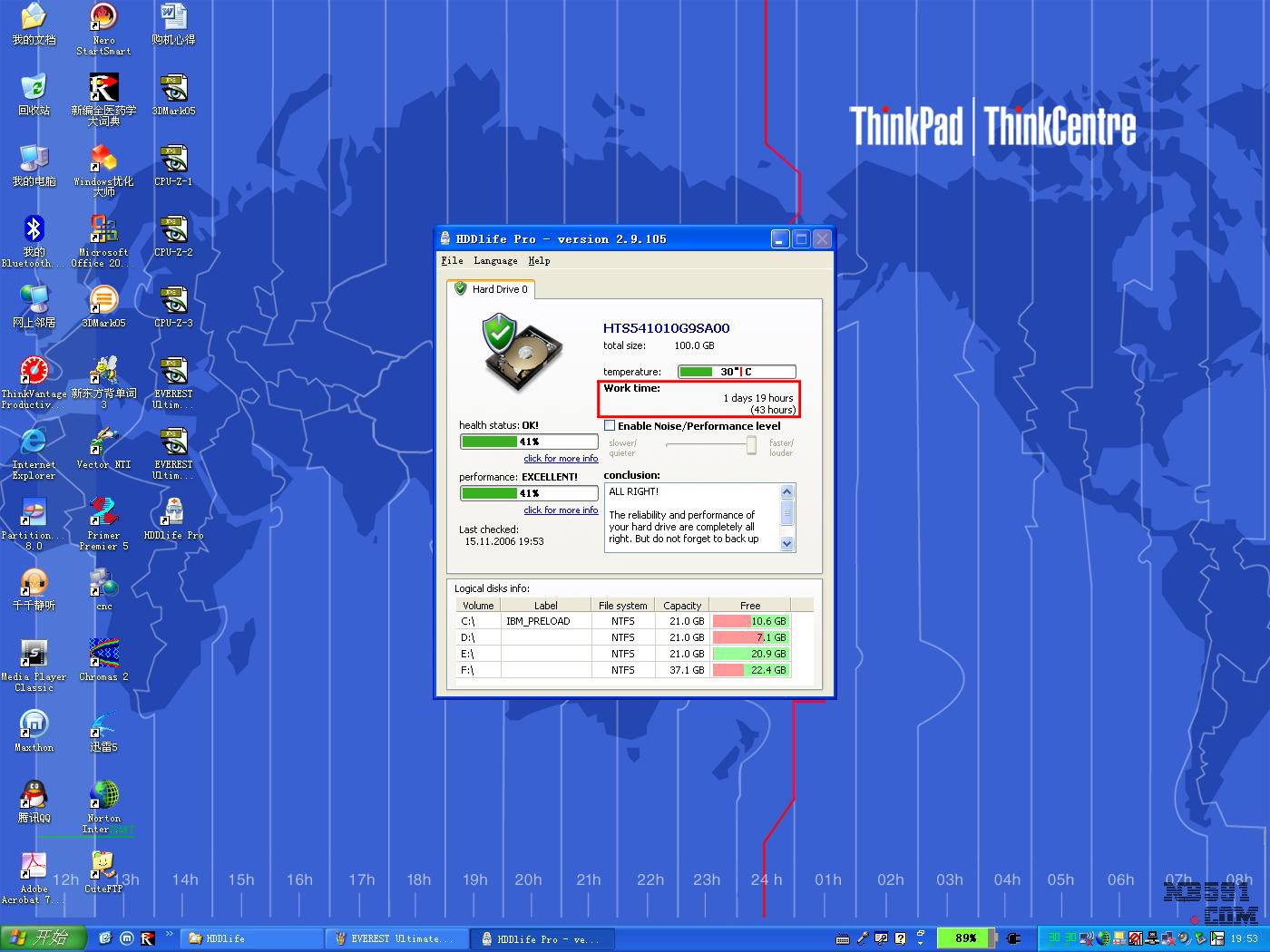
Task: Open the CPU-Z-1 desktop icon
Action: tap(173, 160)
